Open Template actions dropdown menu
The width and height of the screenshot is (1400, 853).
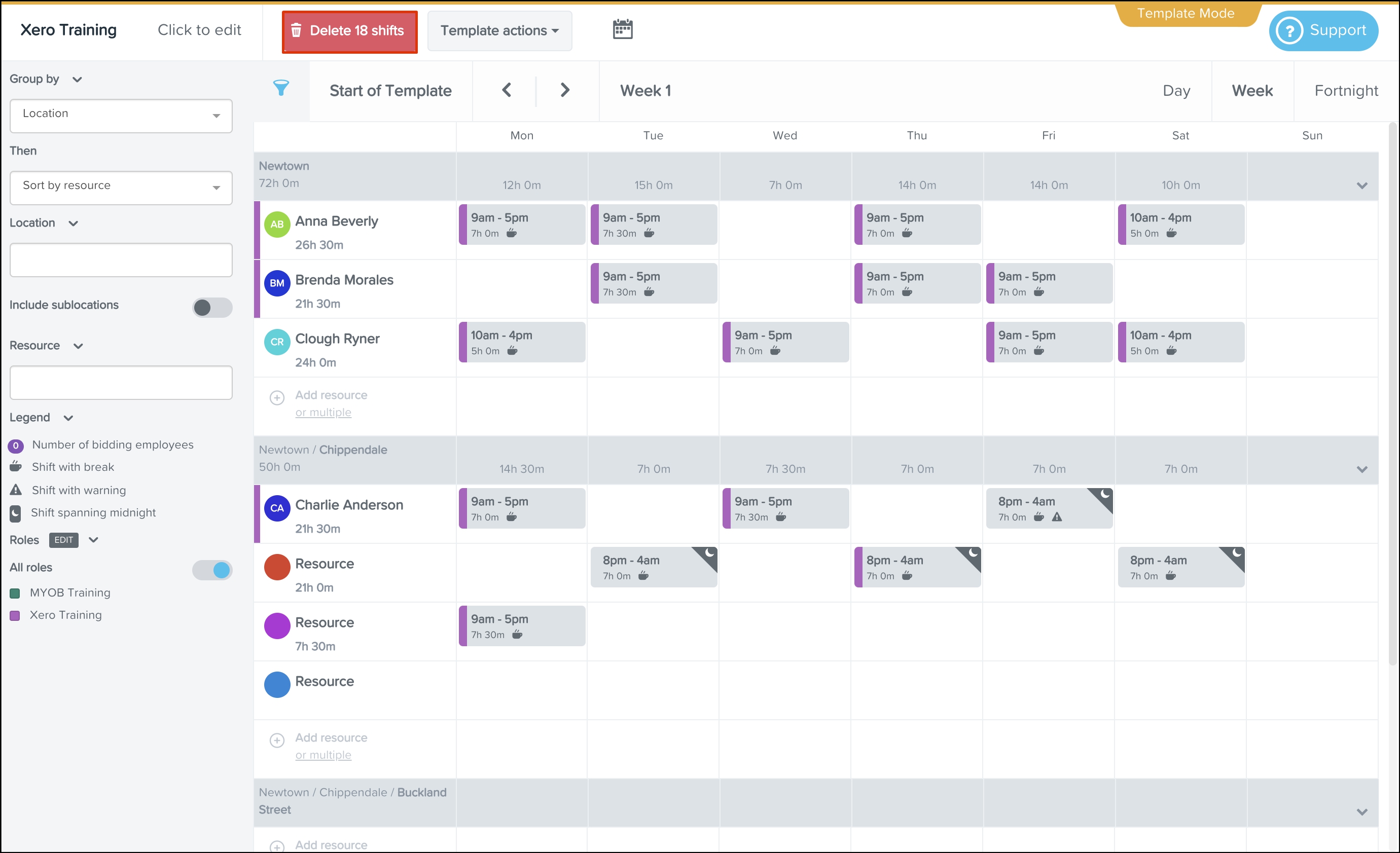coord(499,31)
